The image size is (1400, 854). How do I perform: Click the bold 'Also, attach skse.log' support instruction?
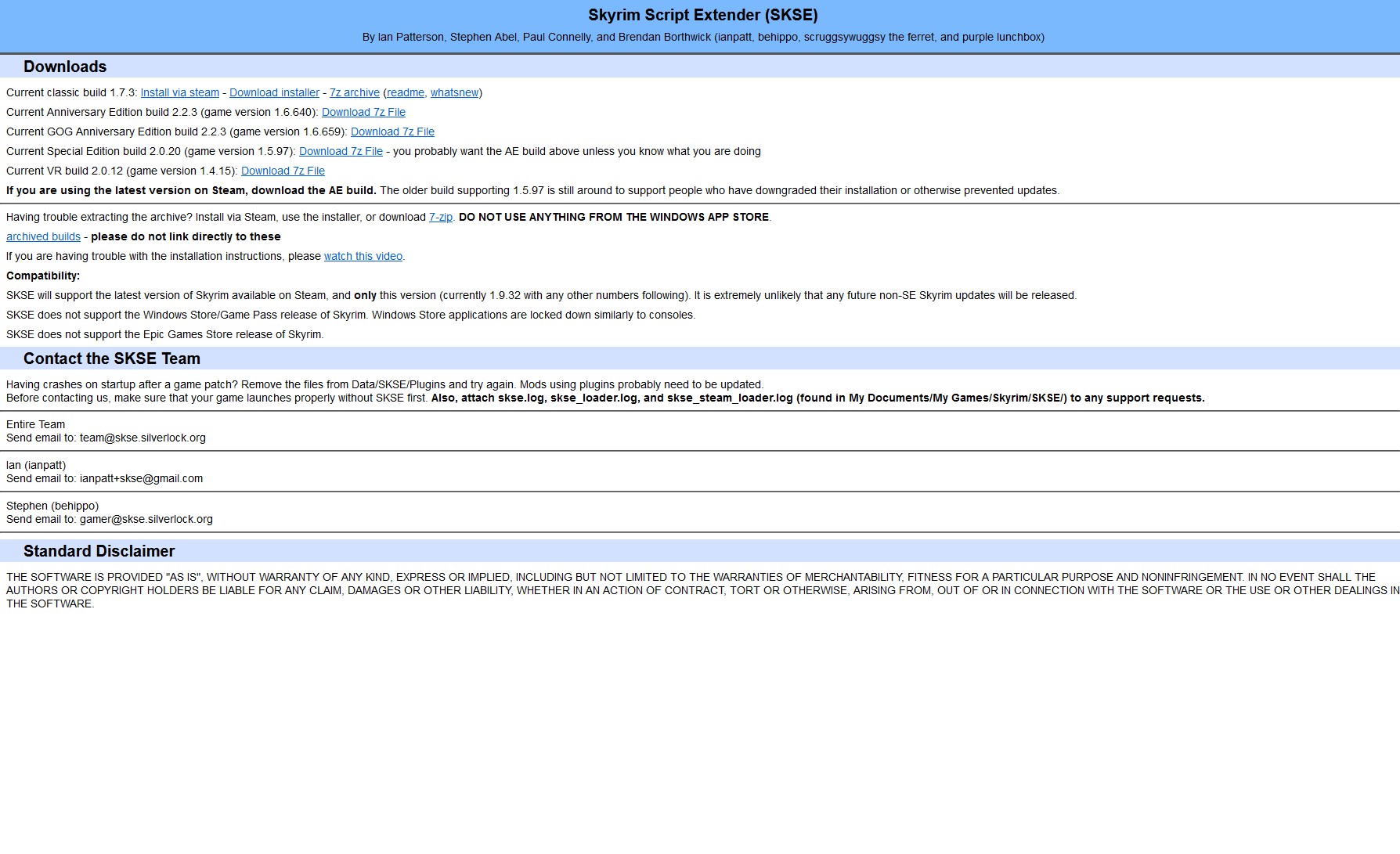pos(818,398)
